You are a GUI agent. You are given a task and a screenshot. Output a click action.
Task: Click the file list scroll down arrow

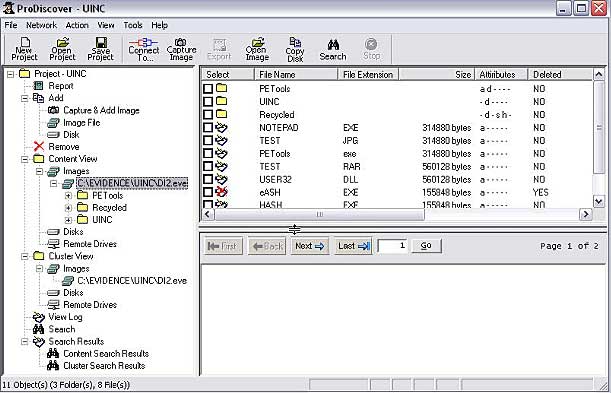pos(599,201)
